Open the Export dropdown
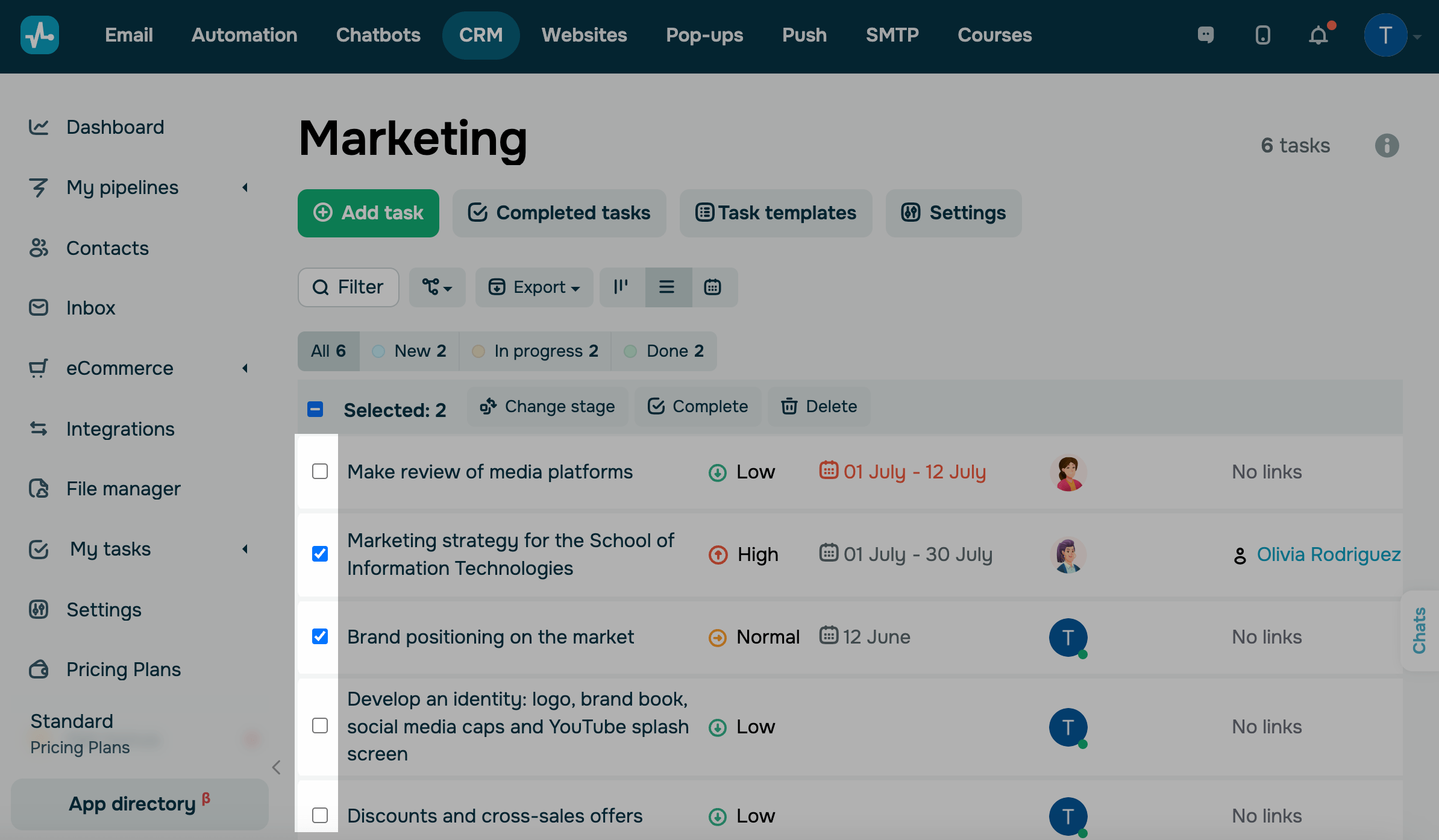 (x=534, y=287)
